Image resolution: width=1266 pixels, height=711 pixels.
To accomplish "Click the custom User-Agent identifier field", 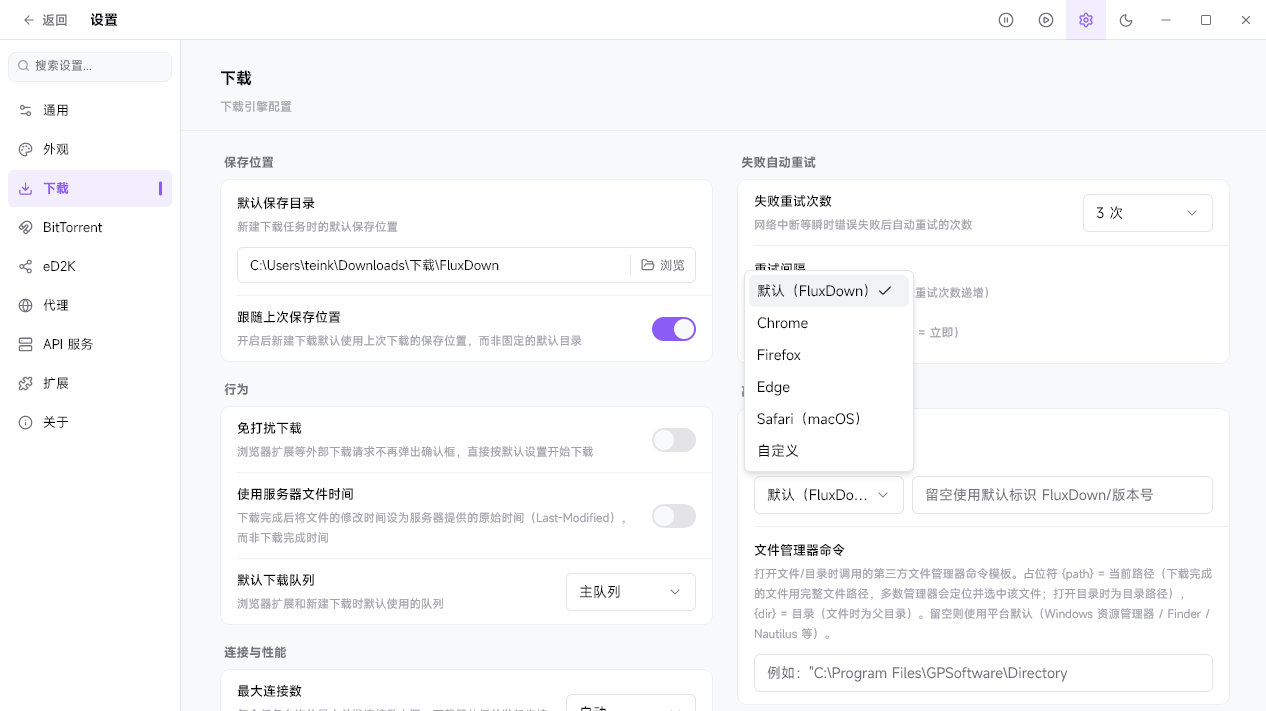I will 1062,495.
